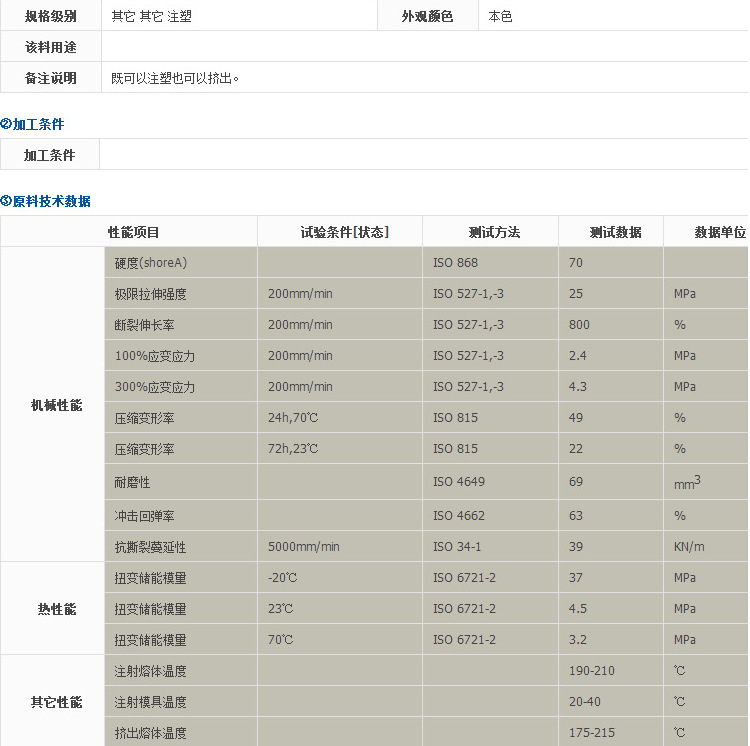Click the 本色 color value

pos(500,16)
